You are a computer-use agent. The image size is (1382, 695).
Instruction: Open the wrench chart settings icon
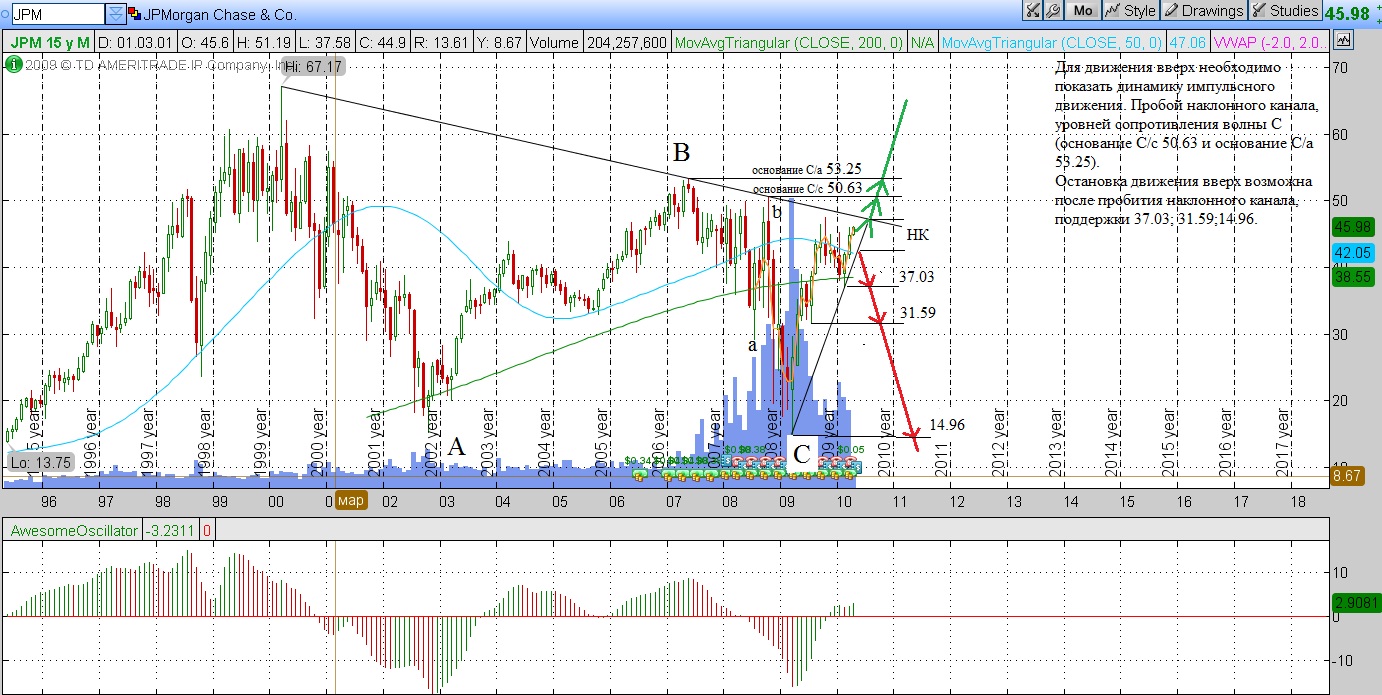tap(1052, 11)
